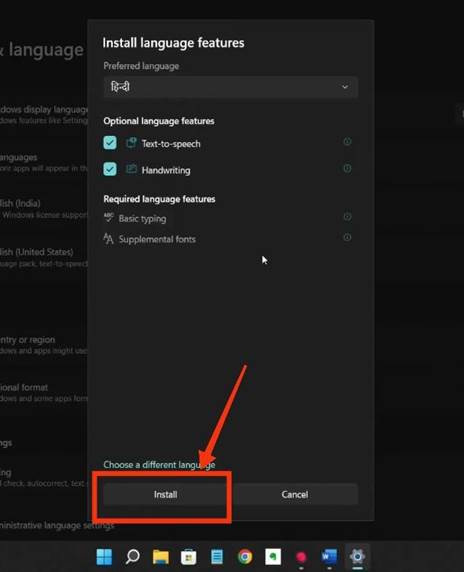Open taskbar Search magnifier
The height and width of the screenshot is (572, 464).
pos(132,557)
